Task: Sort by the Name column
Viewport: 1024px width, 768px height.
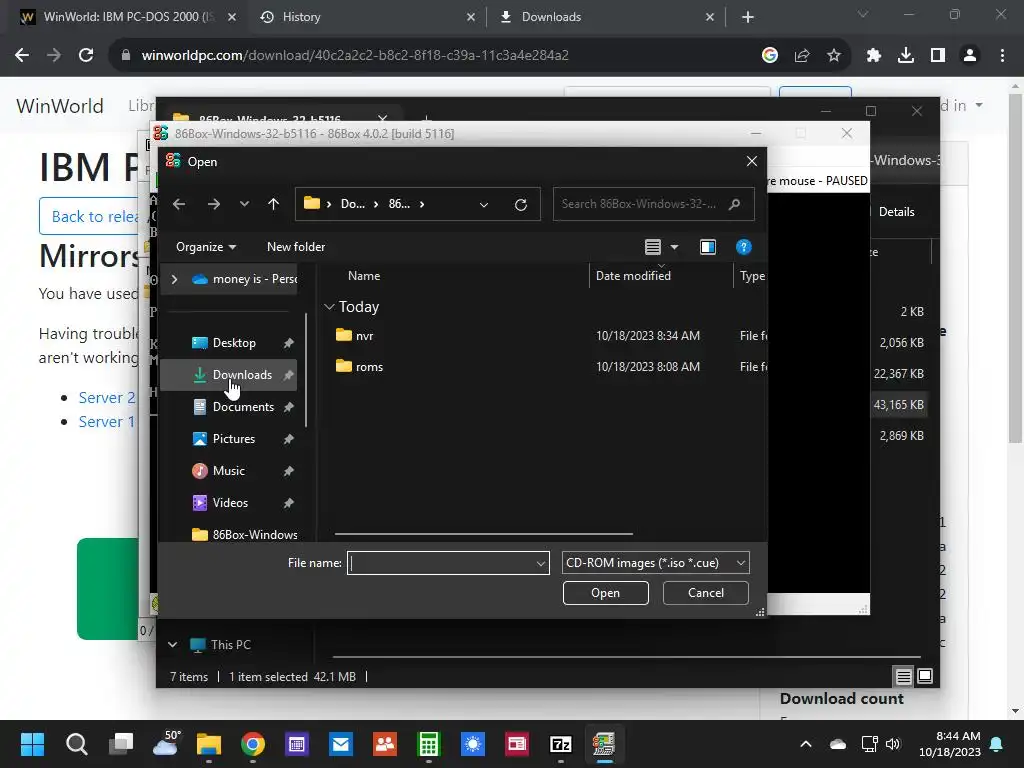Action: (364, 276)
